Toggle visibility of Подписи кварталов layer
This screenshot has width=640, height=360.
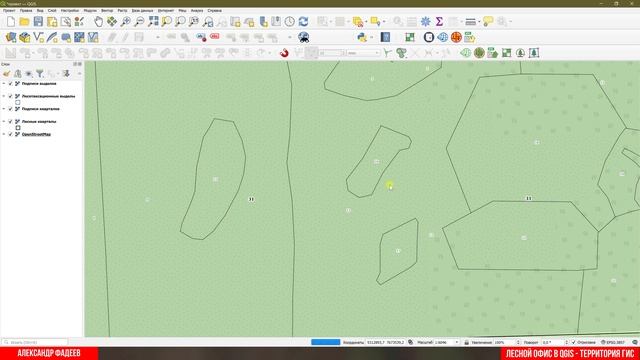pos(11,109)
